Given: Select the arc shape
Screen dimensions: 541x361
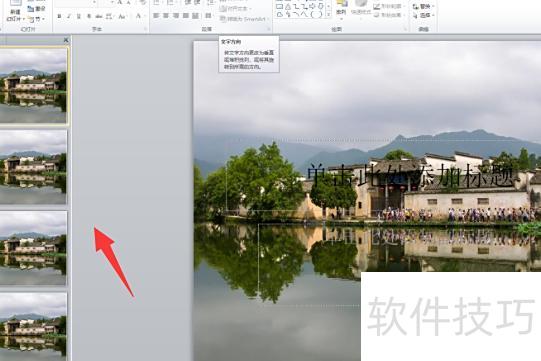Looking at the screenshot, I should 296,14.
